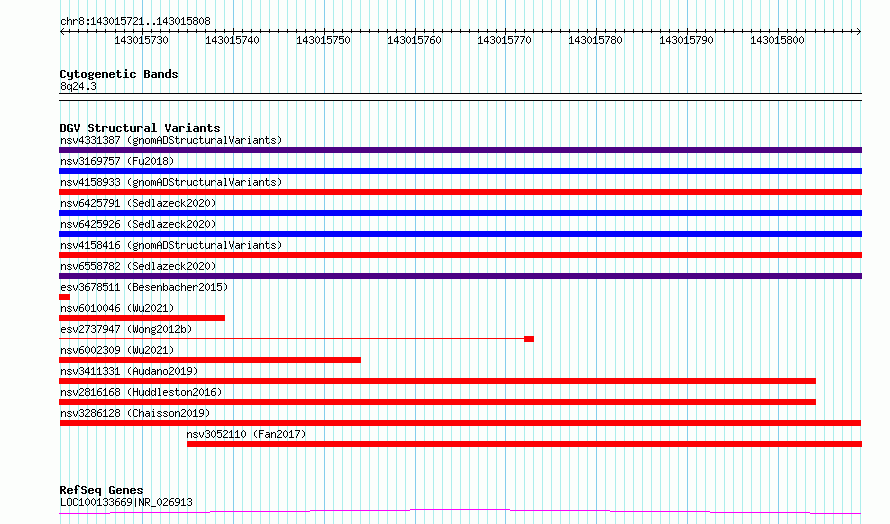Click the red bar of nsv3052110
Viewport: 890px width, 524px height.
[524, 444]
